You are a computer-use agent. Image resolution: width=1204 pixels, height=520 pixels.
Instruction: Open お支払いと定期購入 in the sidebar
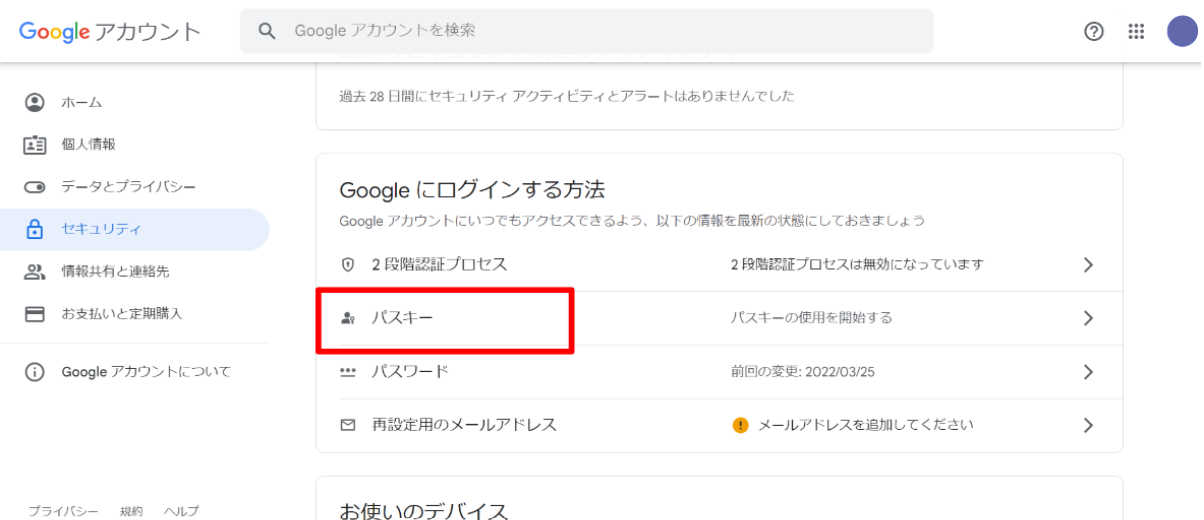point(134,313)
